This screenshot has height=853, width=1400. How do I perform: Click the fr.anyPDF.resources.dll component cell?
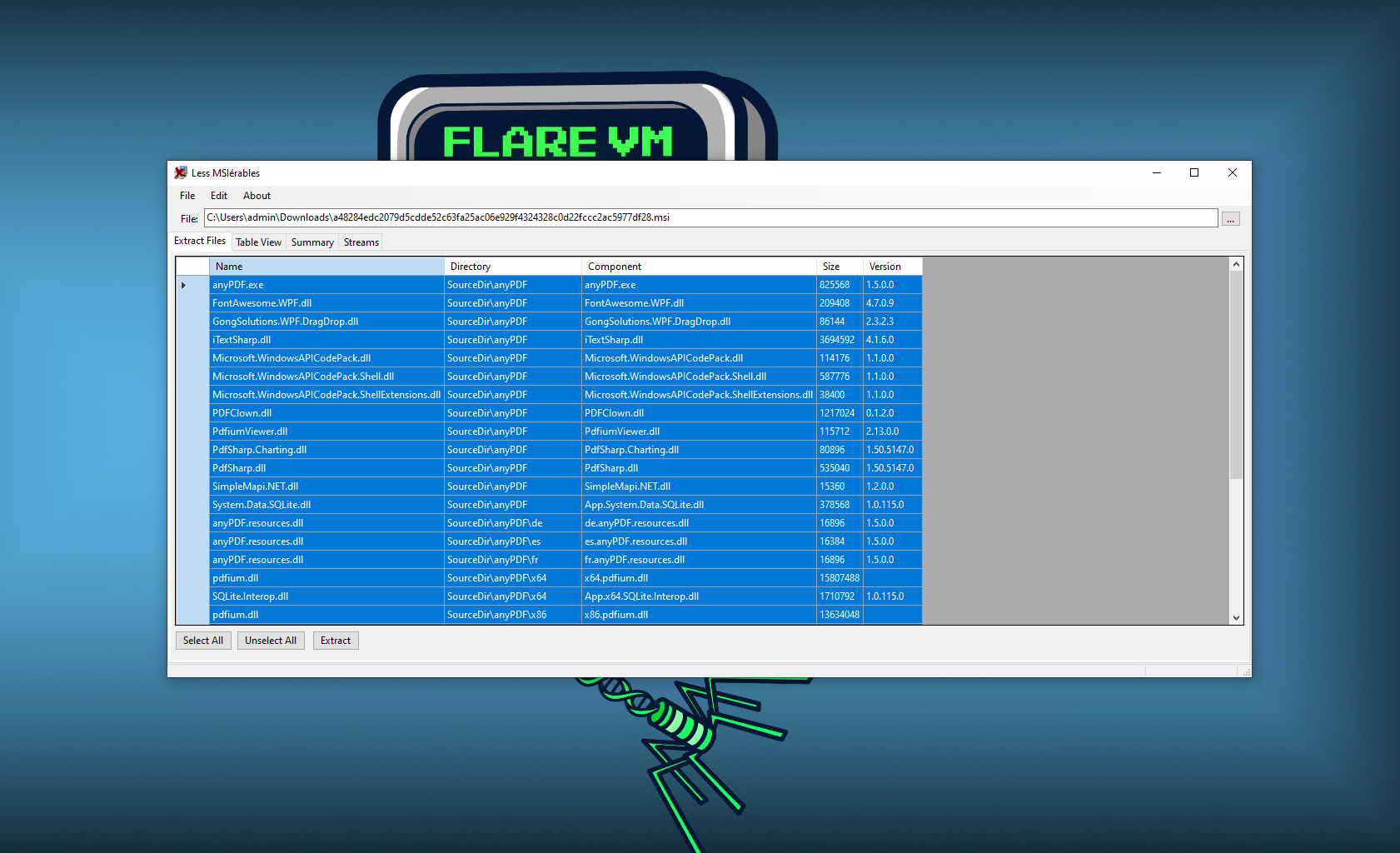pyautogui.click(x=699, y=560)
